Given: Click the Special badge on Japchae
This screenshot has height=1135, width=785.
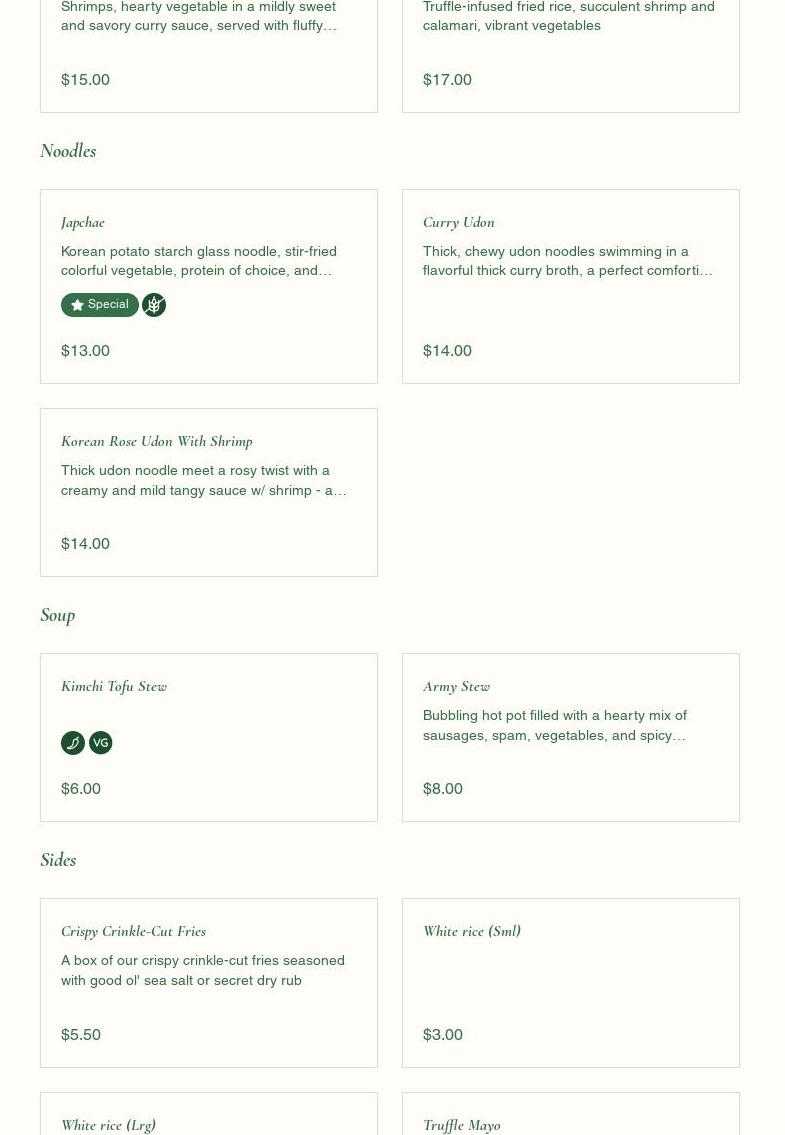Looking at the screenshot, I should point(99,305).
